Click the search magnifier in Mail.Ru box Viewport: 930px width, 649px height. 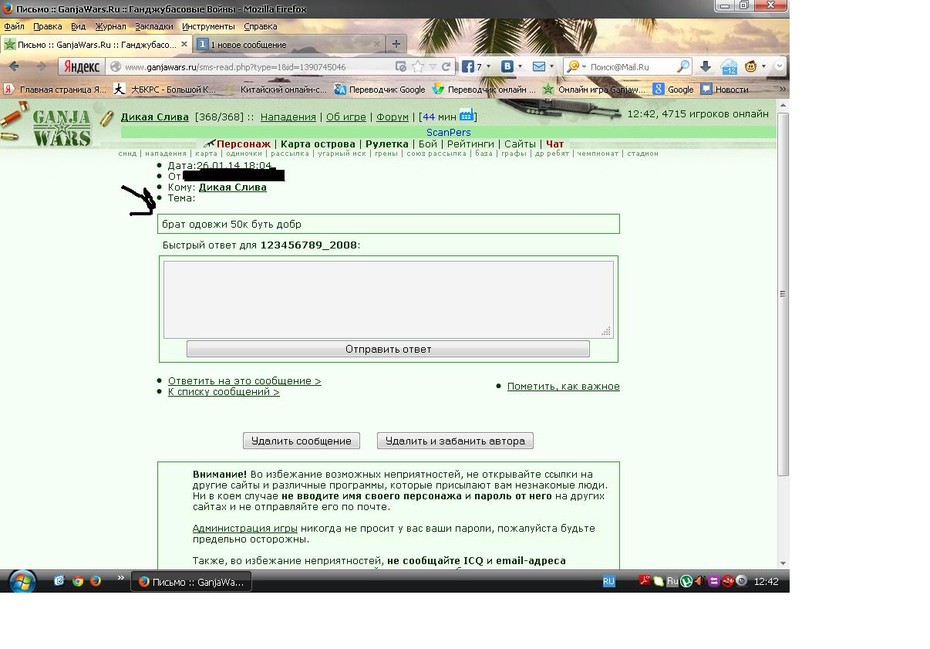tap(683, 66)
